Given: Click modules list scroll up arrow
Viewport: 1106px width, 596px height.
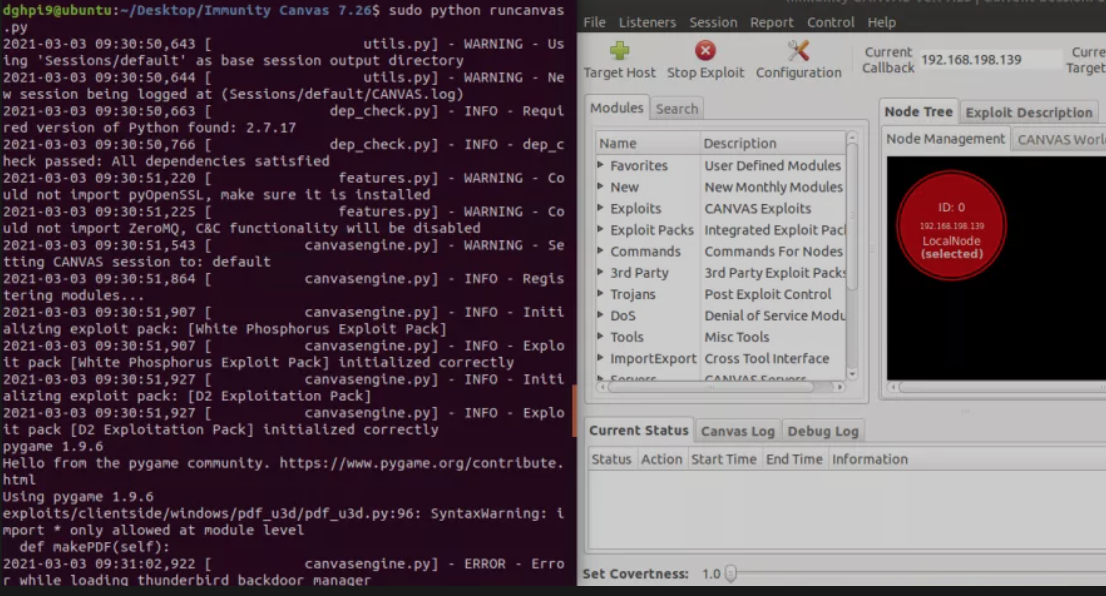Looking at the screenshot, I should tap(851, 137).
